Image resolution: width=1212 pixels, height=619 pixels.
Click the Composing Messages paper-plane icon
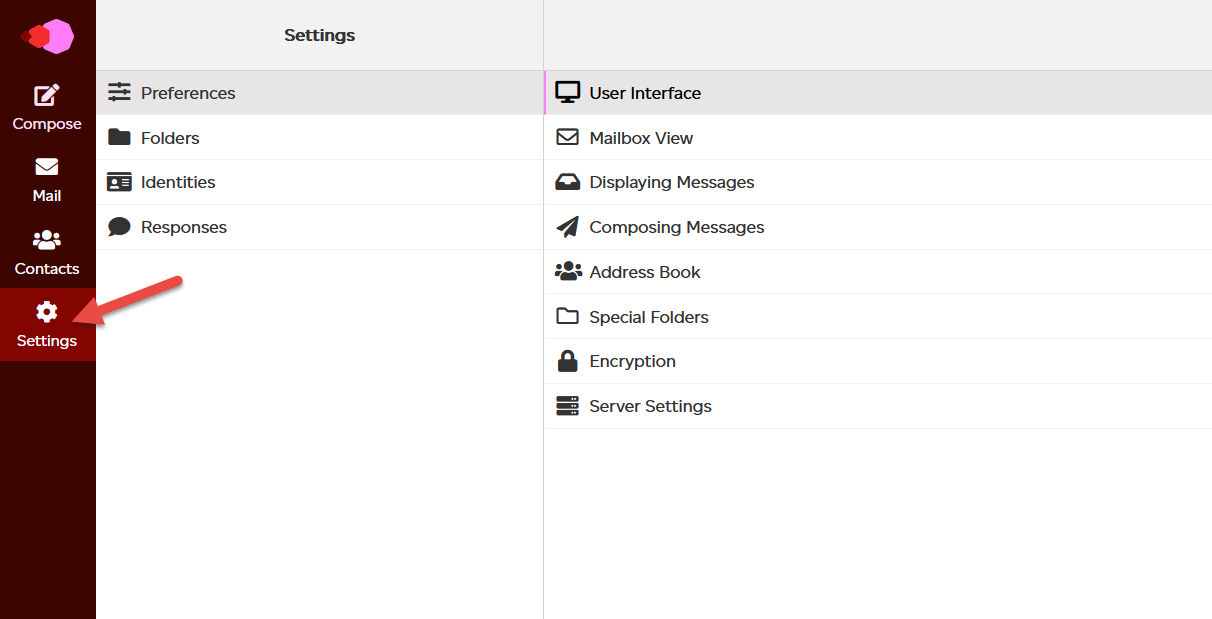[x=567, y=226]
